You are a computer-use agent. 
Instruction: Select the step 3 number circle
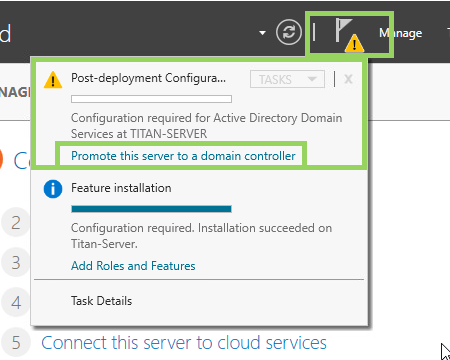[16, 263]
